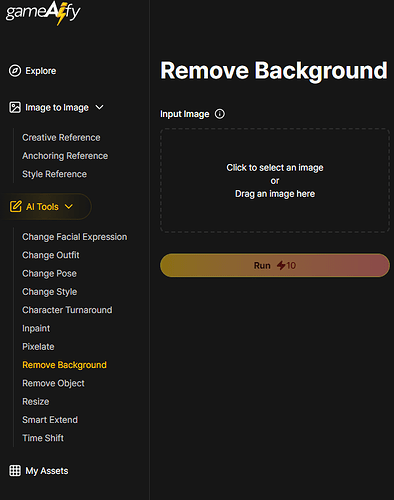
Task: Go to Change Facial Expression
Action: (x=75, y=237)
